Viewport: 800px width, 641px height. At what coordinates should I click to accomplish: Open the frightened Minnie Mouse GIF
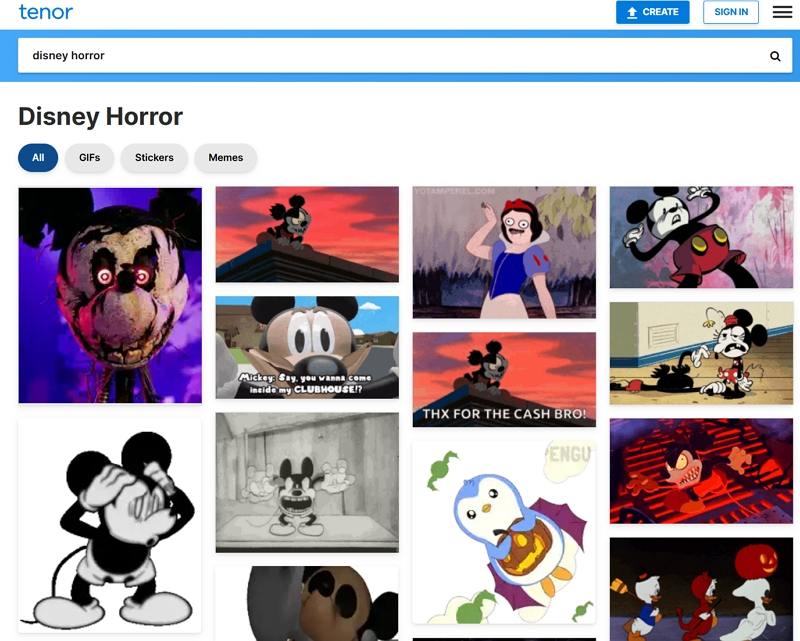[x=702, y=353]
